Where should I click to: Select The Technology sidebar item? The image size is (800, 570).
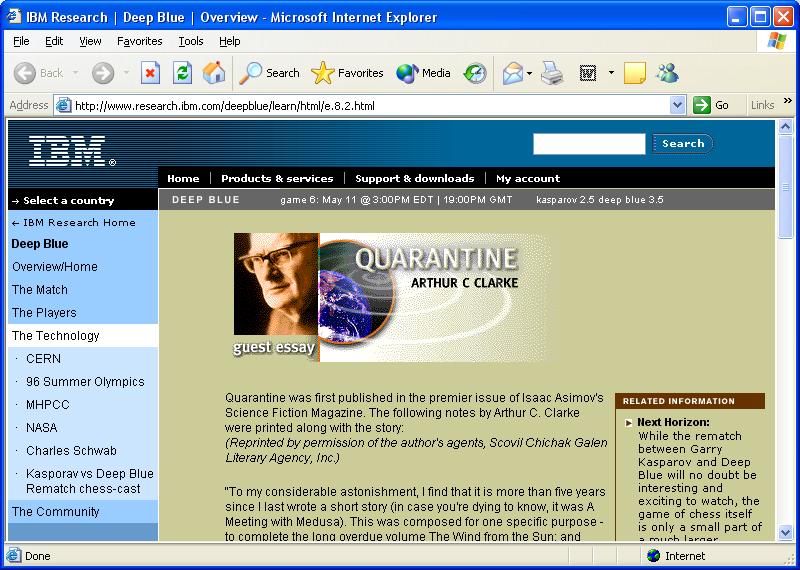click(83, 335)
